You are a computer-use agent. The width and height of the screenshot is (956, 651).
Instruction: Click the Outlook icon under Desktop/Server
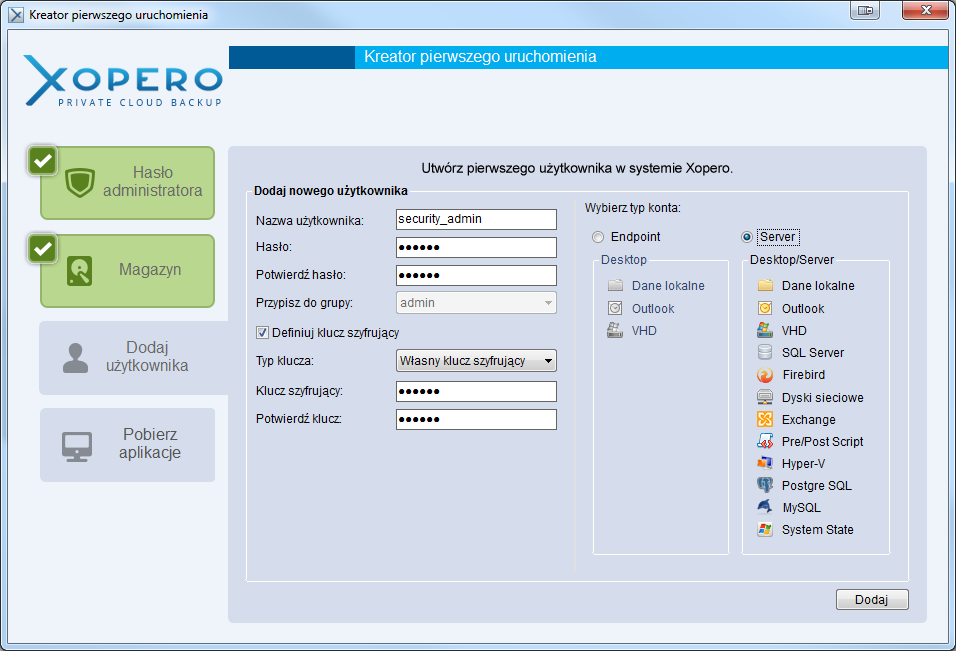tap(765, 308)
